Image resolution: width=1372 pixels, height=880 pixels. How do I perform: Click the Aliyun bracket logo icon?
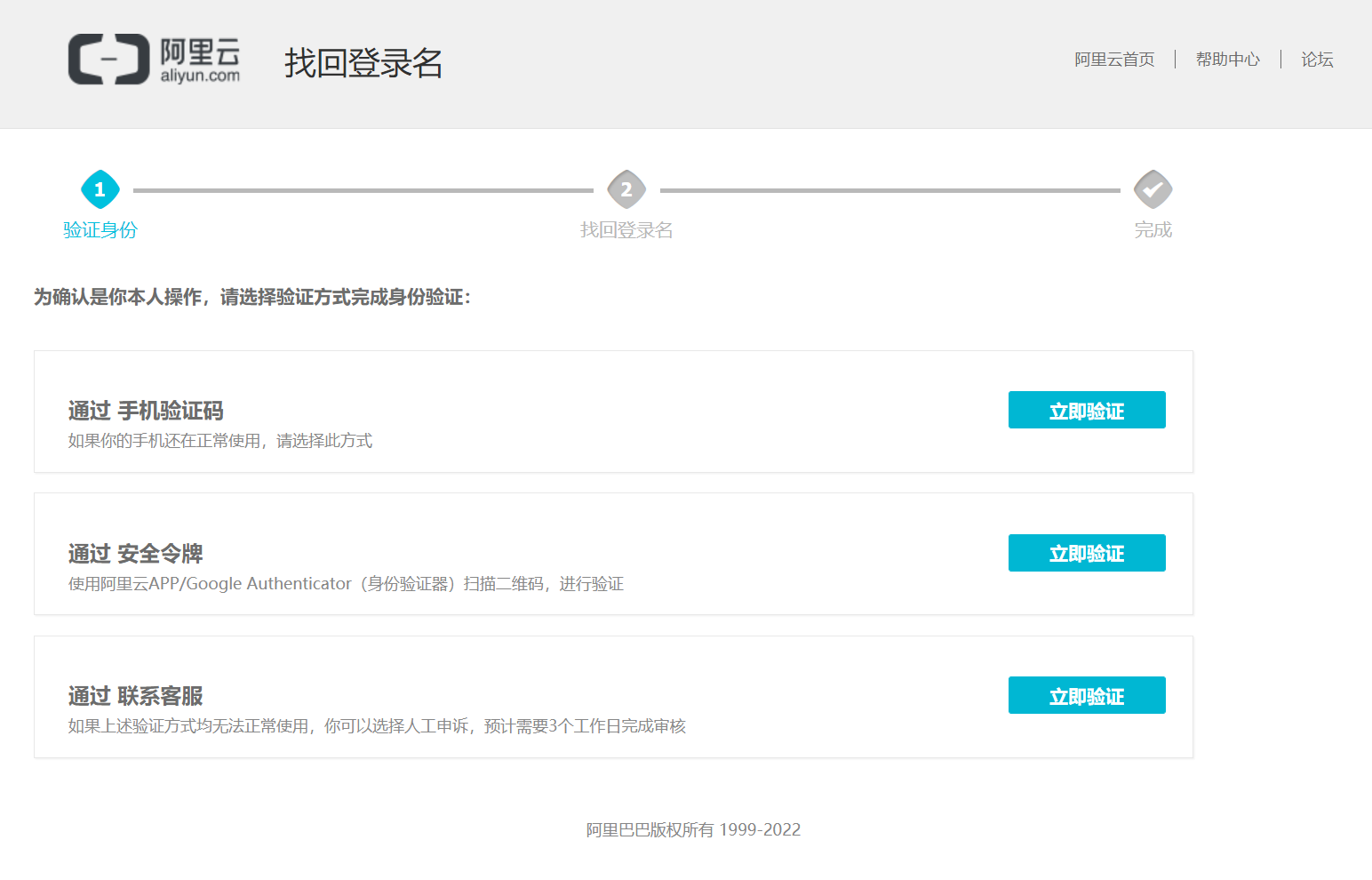tap(108, 60)
